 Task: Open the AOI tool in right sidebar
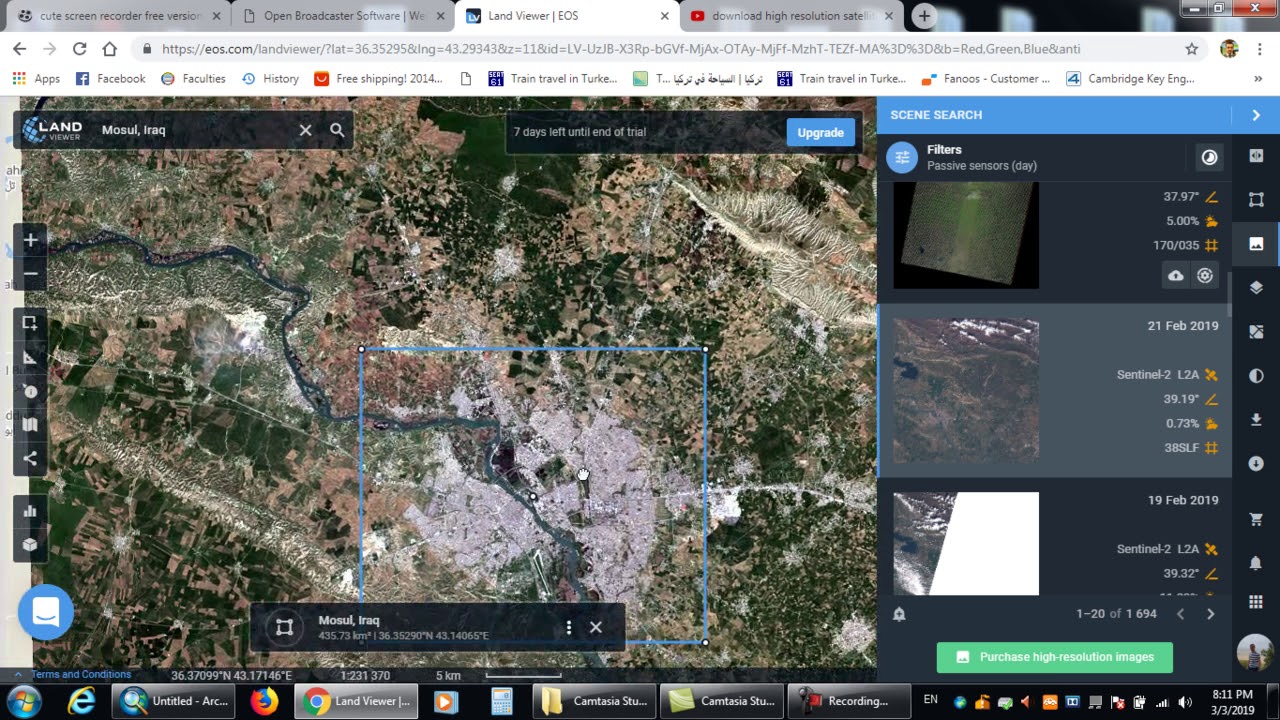(x=1256, y=200)
